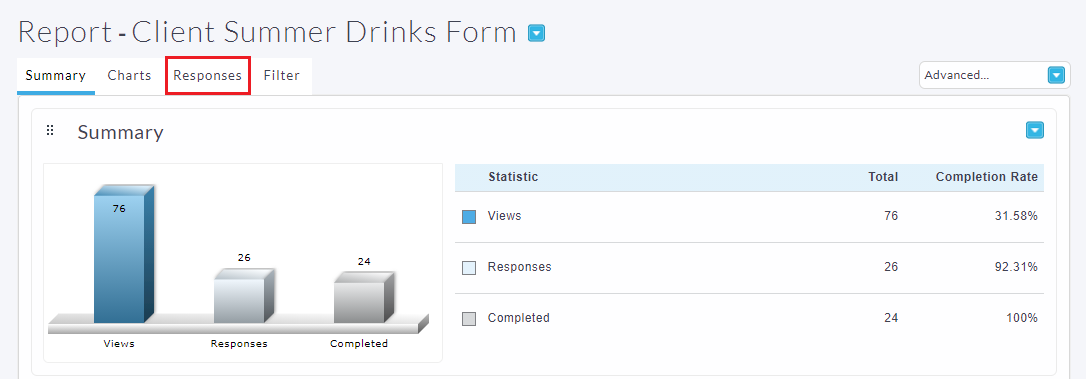Viewport: 1086px width, 379px height.
Task: Open the Charts tab
Action: tap(130, 76)
